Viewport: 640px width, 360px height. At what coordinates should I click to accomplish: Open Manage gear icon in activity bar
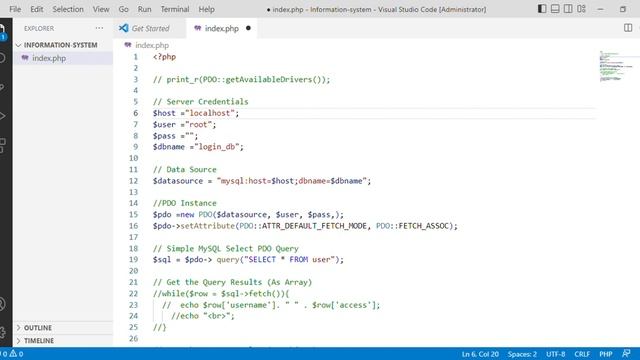2,332
